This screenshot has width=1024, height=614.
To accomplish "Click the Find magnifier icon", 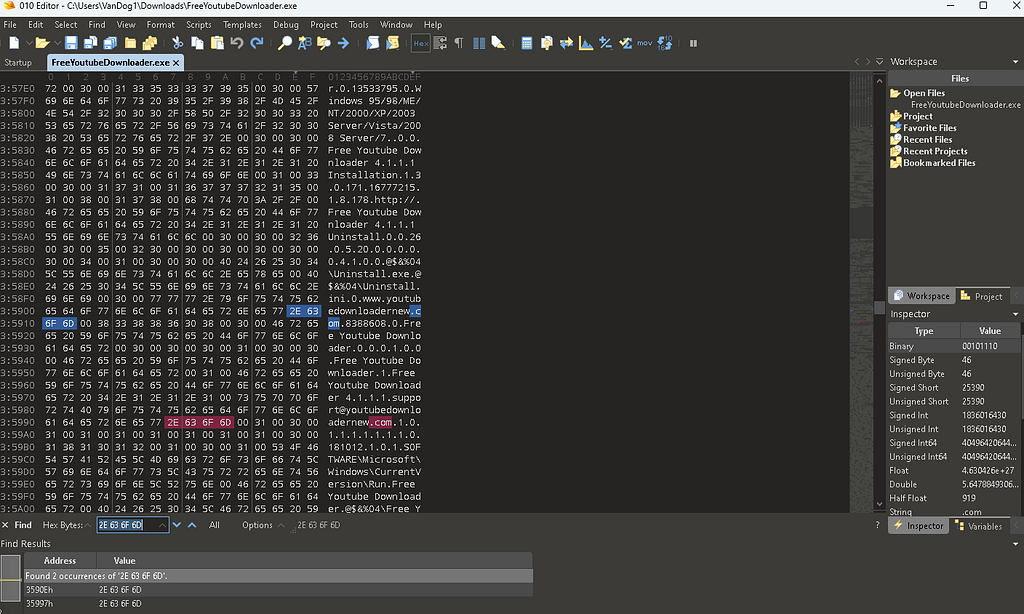I will click(285, 43).
